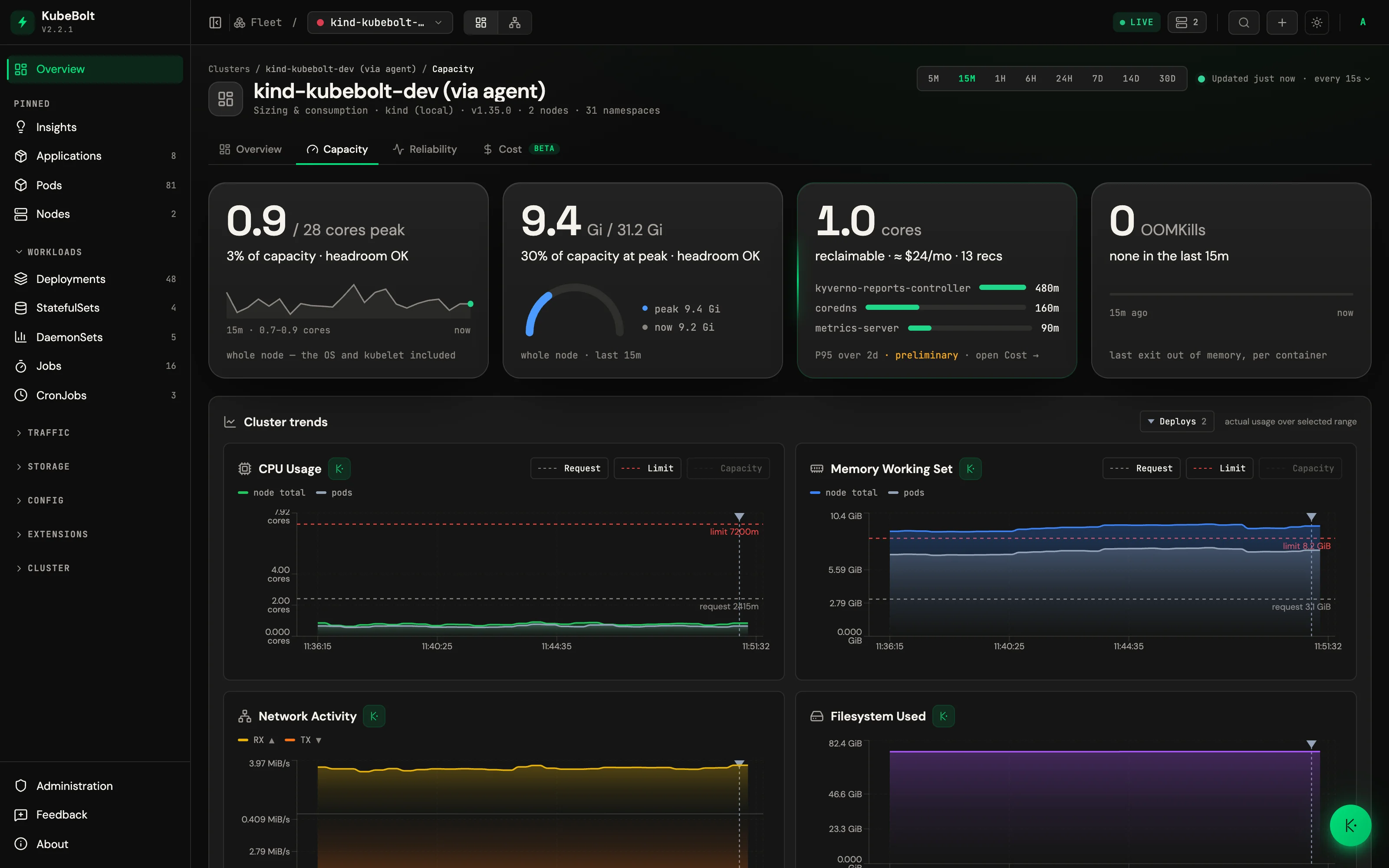Viewport: 1389px width, 868px height.
Task: Open the grid view icon in top bar
Action: coord(481,23)
